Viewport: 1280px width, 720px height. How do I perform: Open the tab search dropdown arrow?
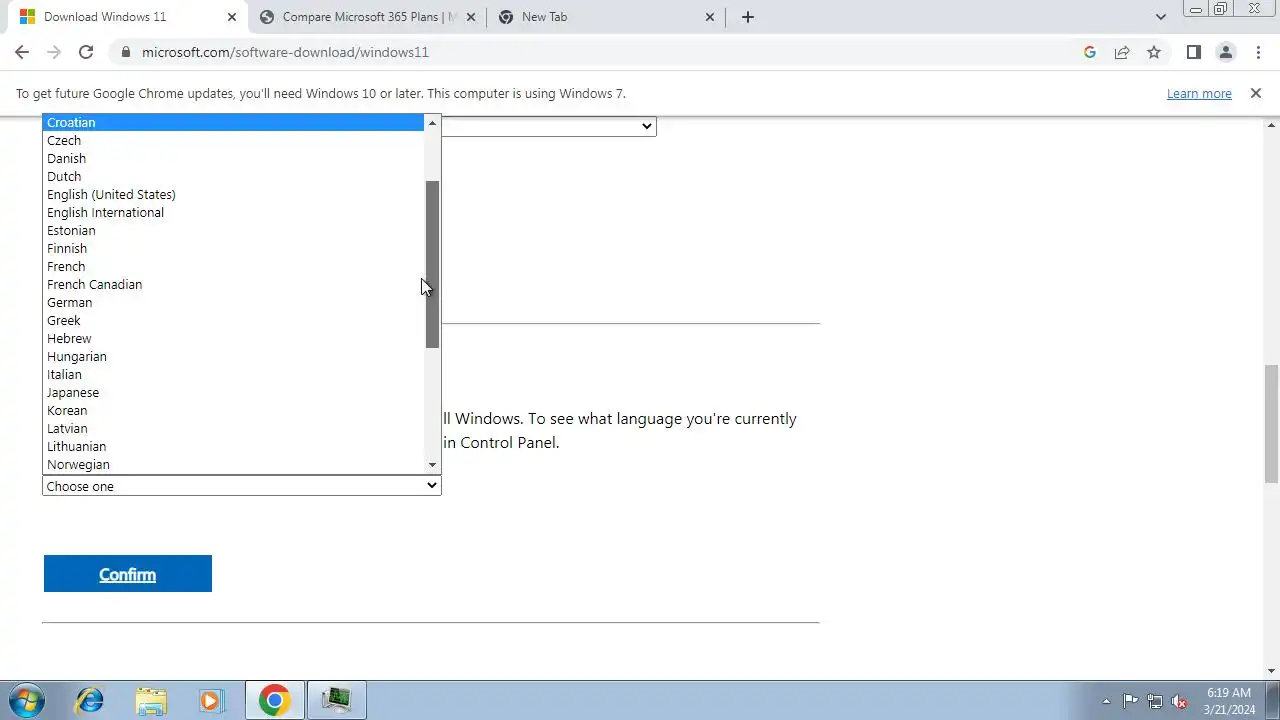click(x=1161, y=17)
